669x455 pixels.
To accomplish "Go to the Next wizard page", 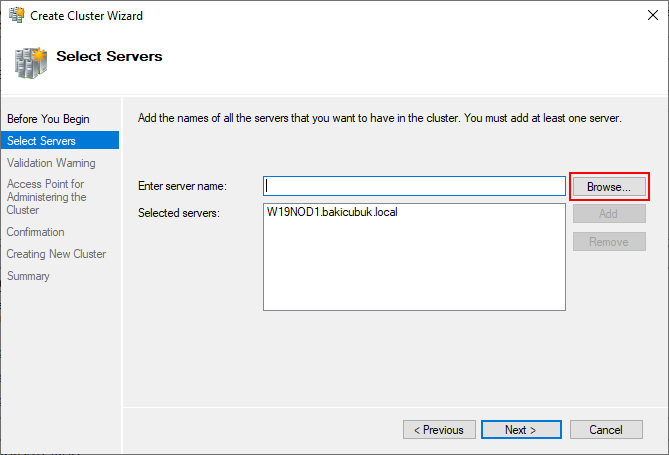I will click(x=521, y=430).
